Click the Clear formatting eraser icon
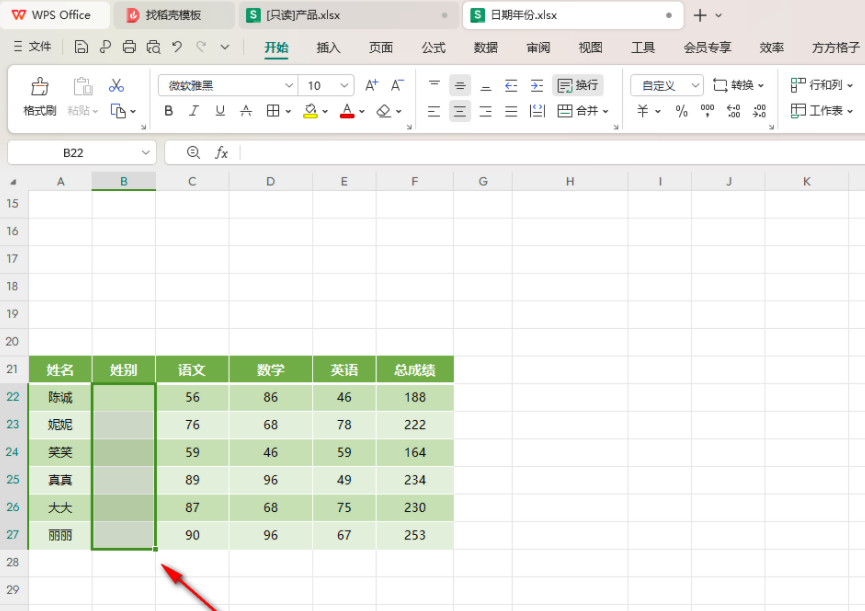Image resolution: width=865 pixels, height=611 pixels. pyautogui.click(x=383, y=111)
